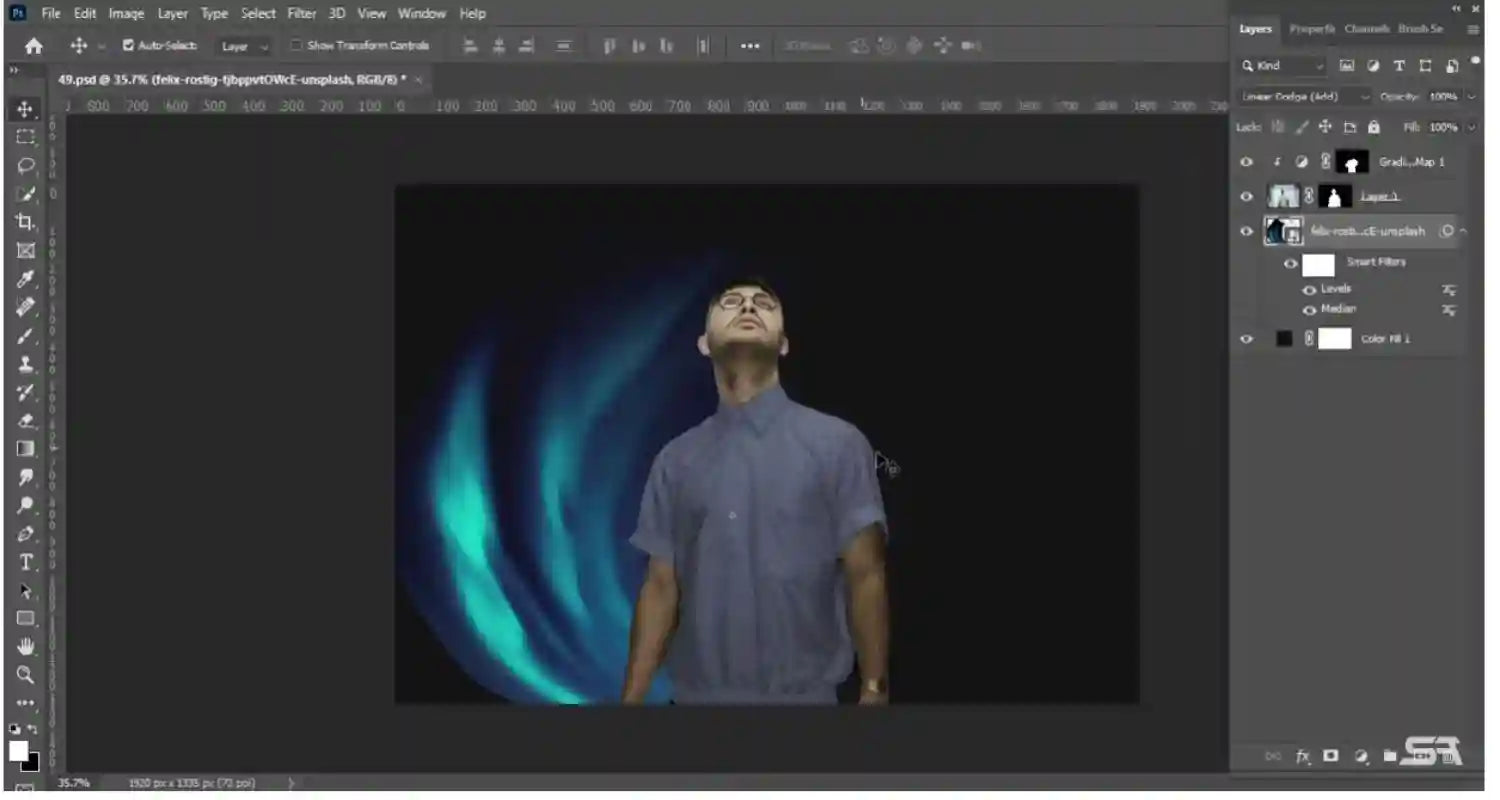This screenshot has width=1500, height=800.
Task: Add a layer mask
Action: click(x=1331, y=756)
